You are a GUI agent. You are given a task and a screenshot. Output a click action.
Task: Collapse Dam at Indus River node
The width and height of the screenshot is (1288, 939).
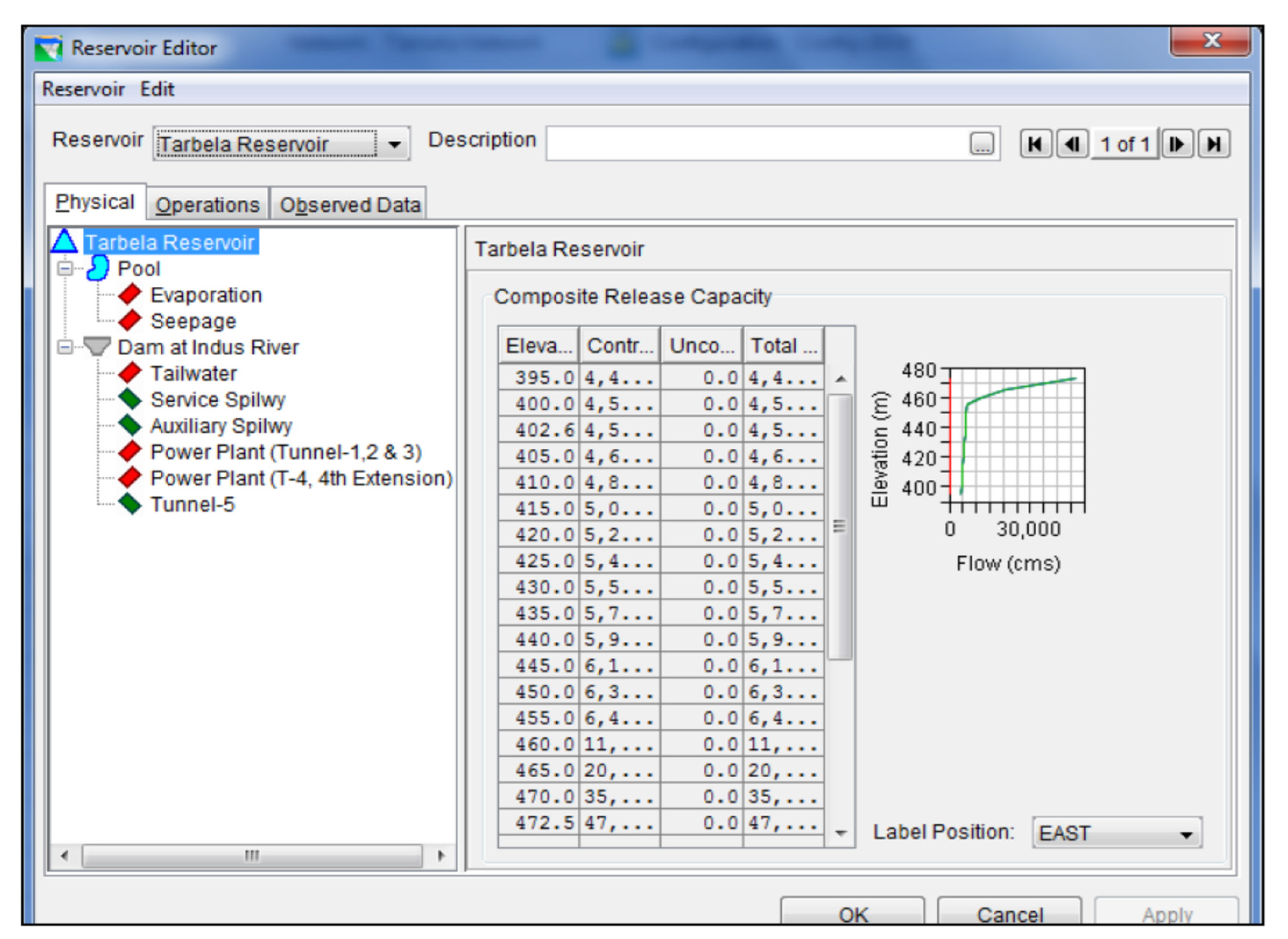(x=65, y=347)
